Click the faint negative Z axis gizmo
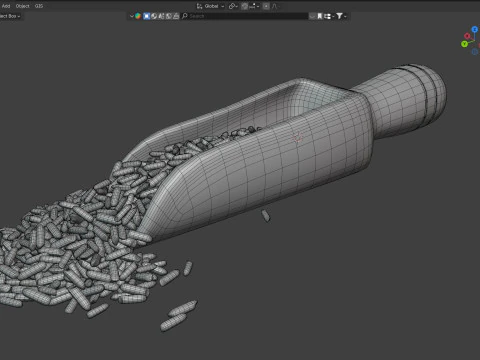This screenshot has width=480, height=360. [475, 52]
